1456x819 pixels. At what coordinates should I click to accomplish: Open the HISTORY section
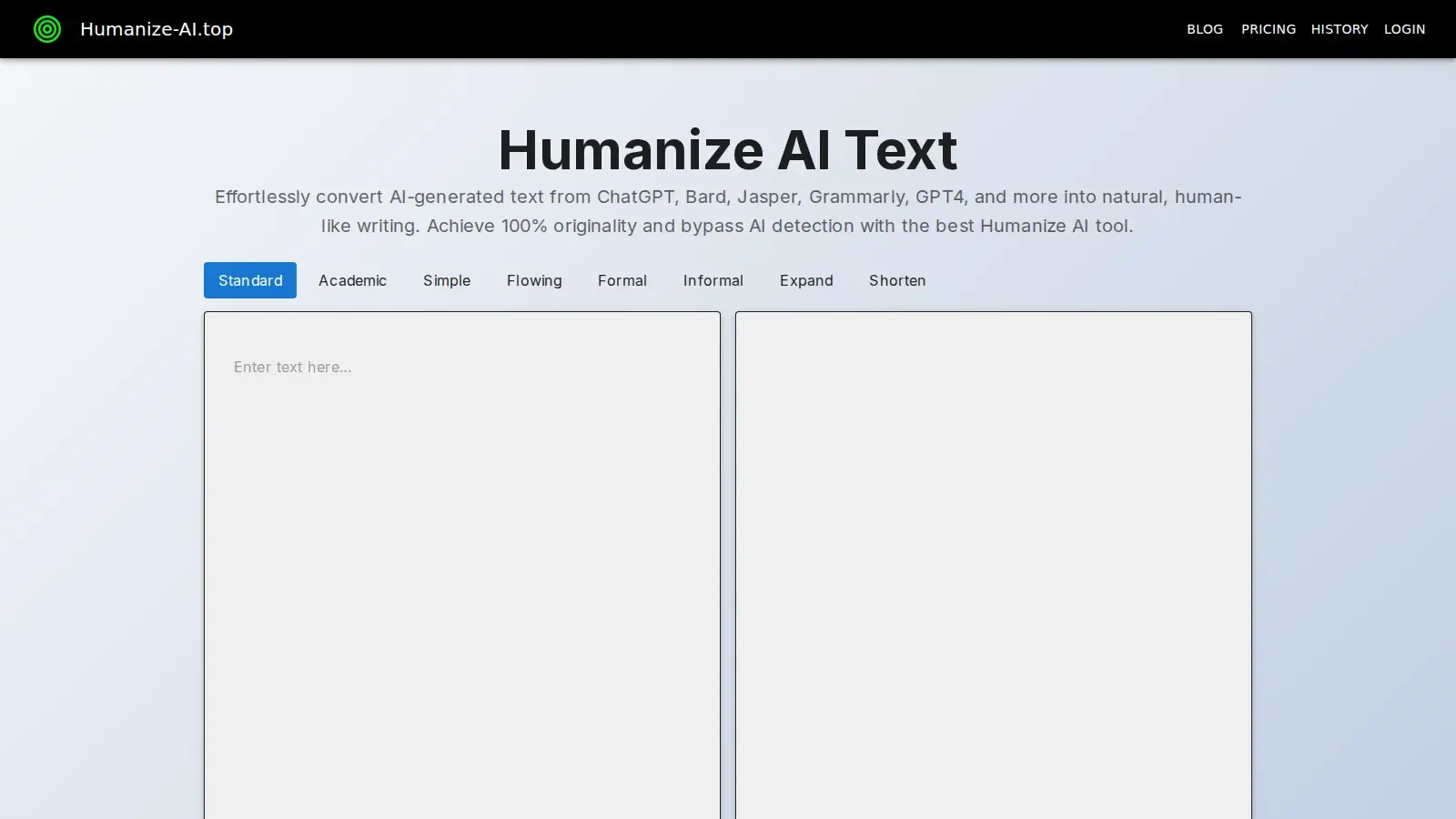tap(1339, 28)
